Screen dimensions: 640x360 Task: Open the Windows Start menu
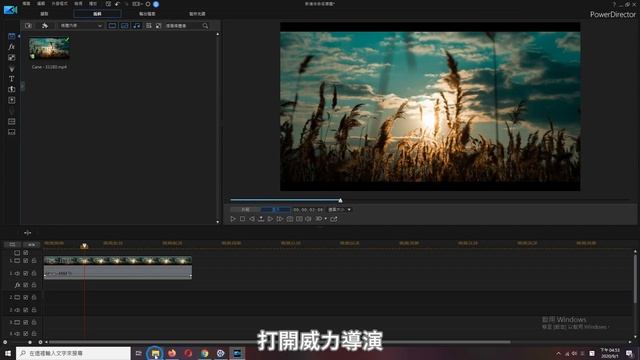(8, 353)
